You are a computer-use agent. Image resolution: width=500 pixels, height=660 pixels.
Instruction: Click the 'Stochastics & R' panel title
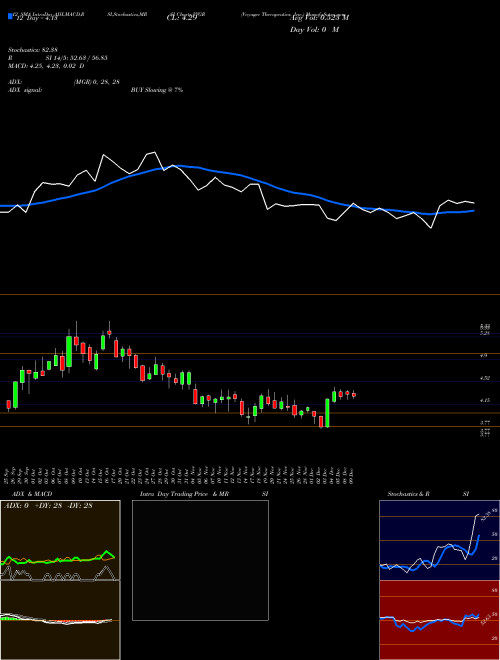408,494
